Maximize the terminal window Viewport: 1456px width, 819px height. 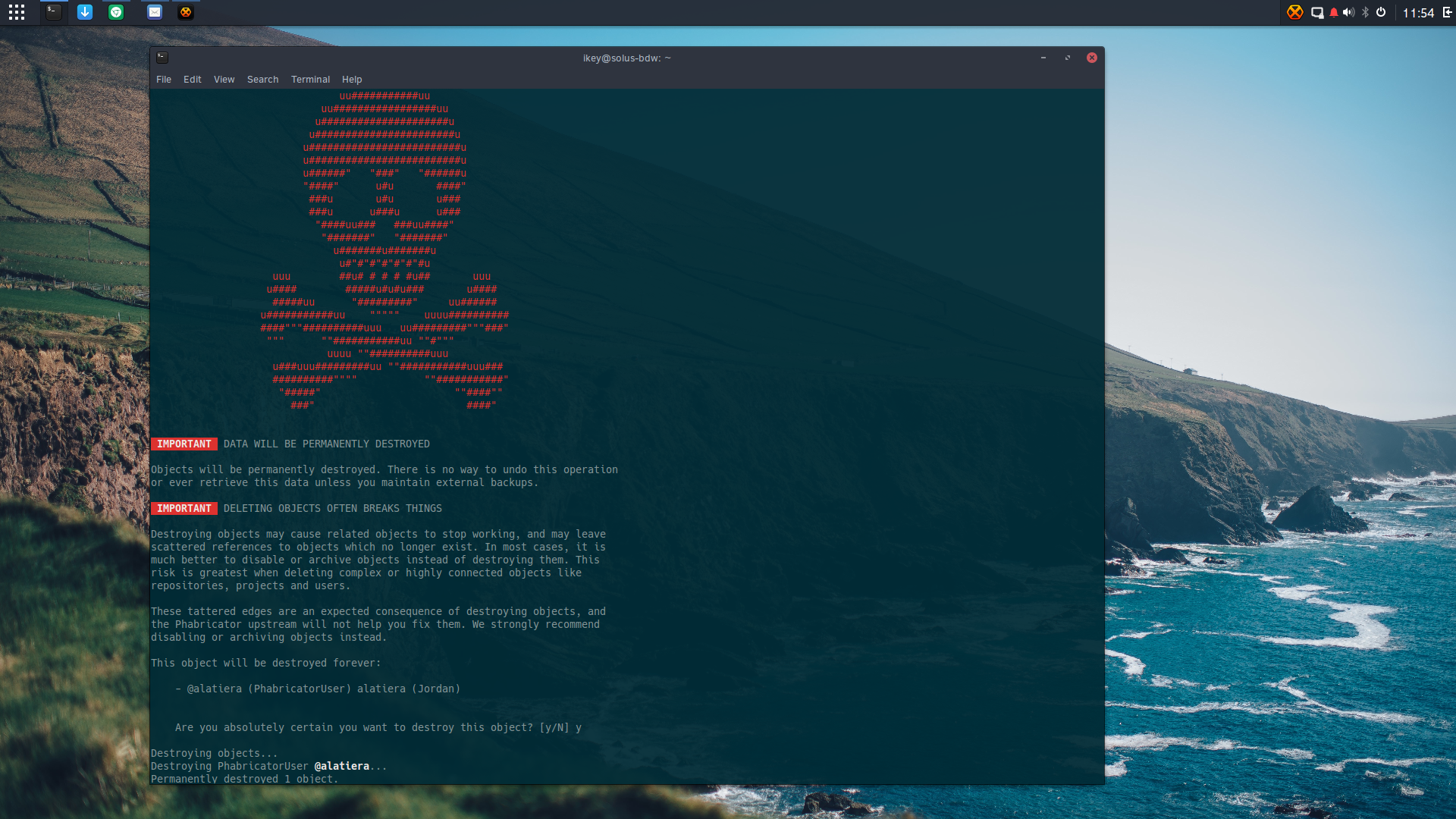tap(1068, 58)
